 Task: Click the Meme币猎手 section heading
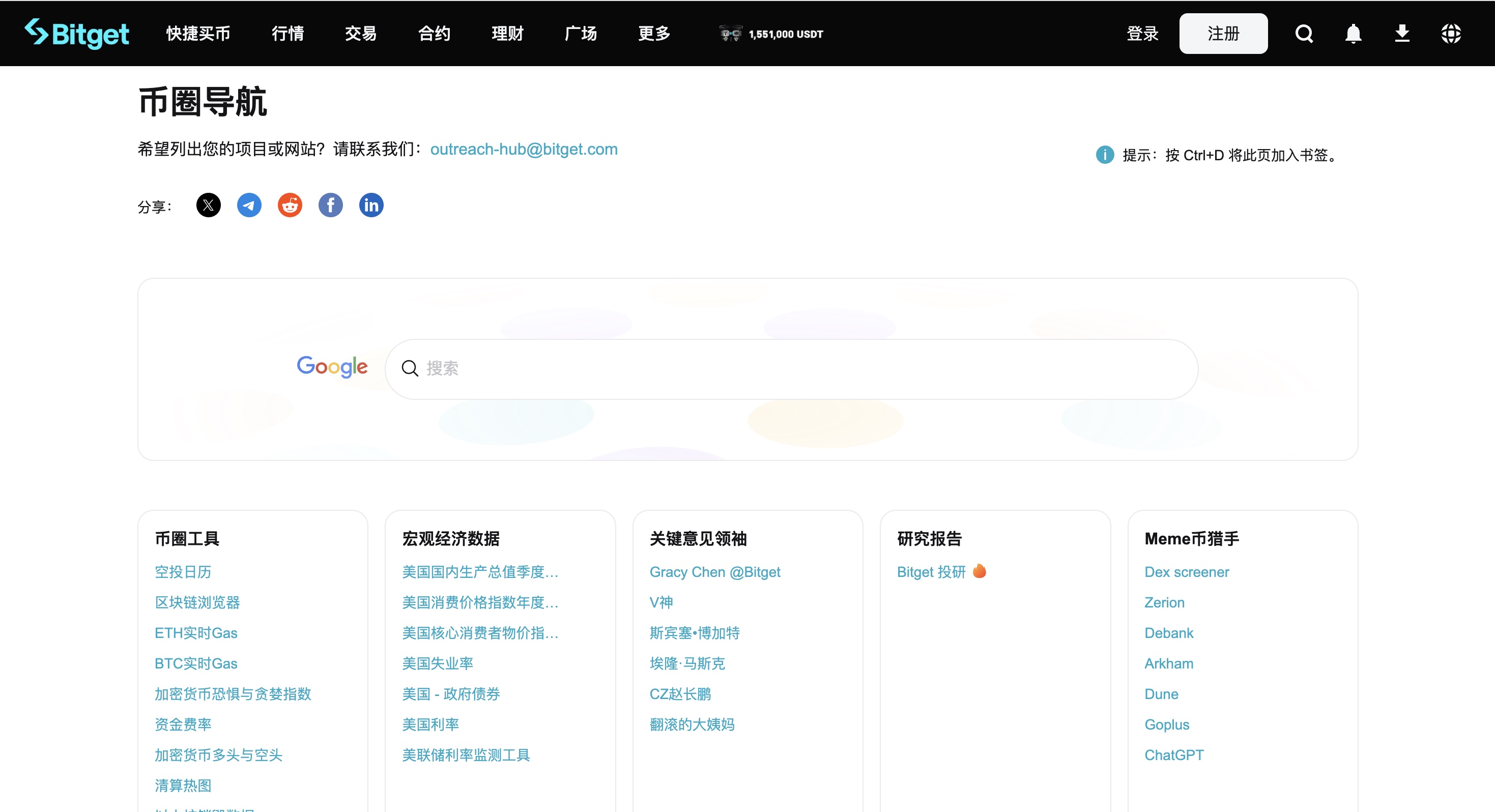click(x=1192, y=539)
